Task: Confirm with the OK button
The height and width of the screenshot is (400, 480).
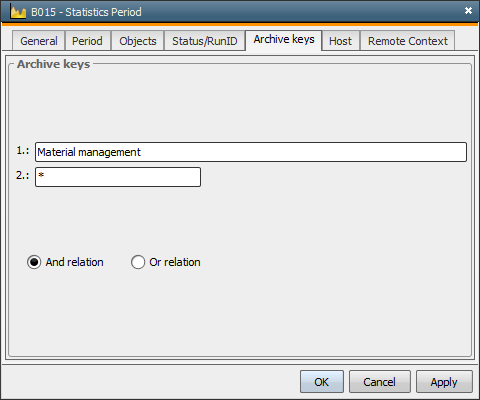Action: pyautogui.click(x=322, y=382)
